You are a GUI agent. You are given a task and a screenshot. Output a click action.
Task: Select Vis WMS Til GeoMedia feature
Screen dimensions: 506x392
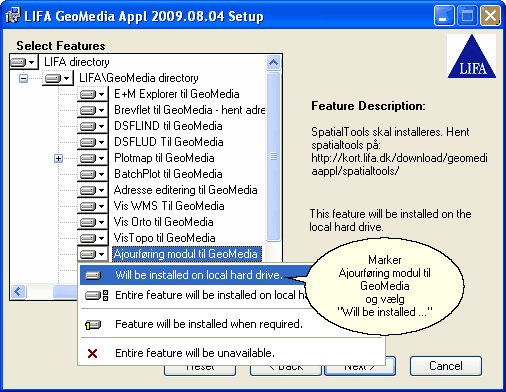[x=169, y=206]
